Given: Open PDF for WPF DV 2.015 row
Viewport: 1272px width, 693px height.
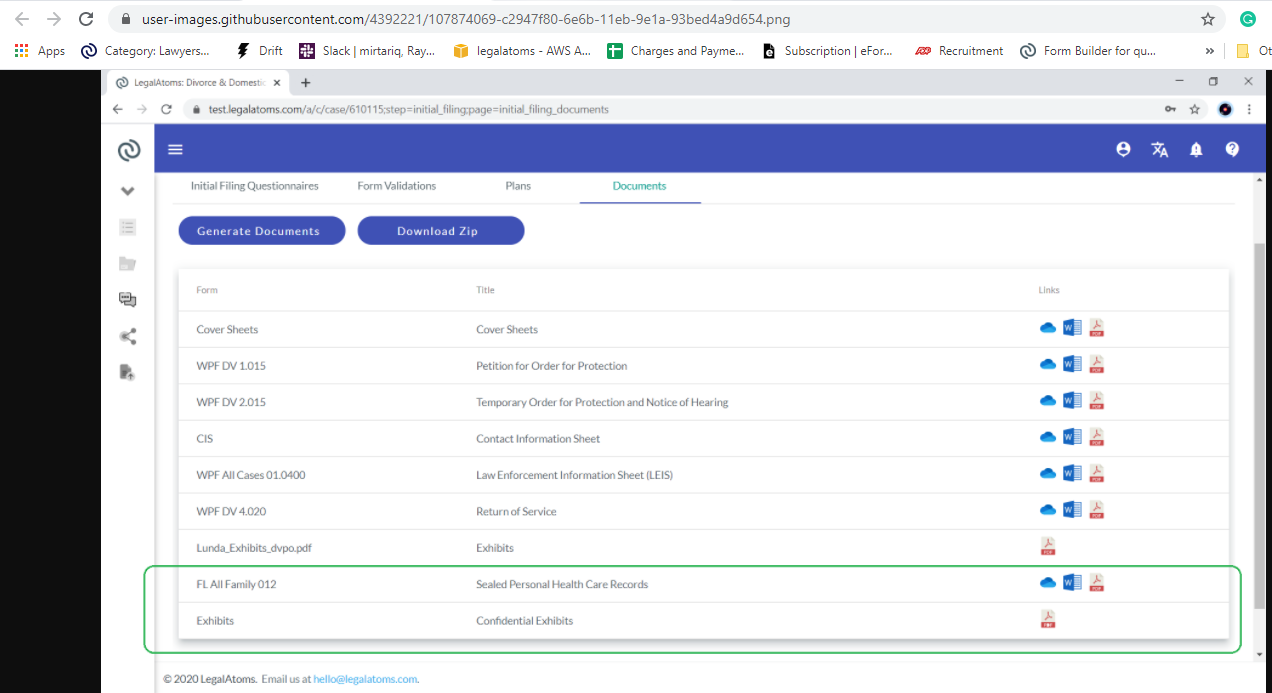Looking at the screenshot, I should click(1096, 401).
